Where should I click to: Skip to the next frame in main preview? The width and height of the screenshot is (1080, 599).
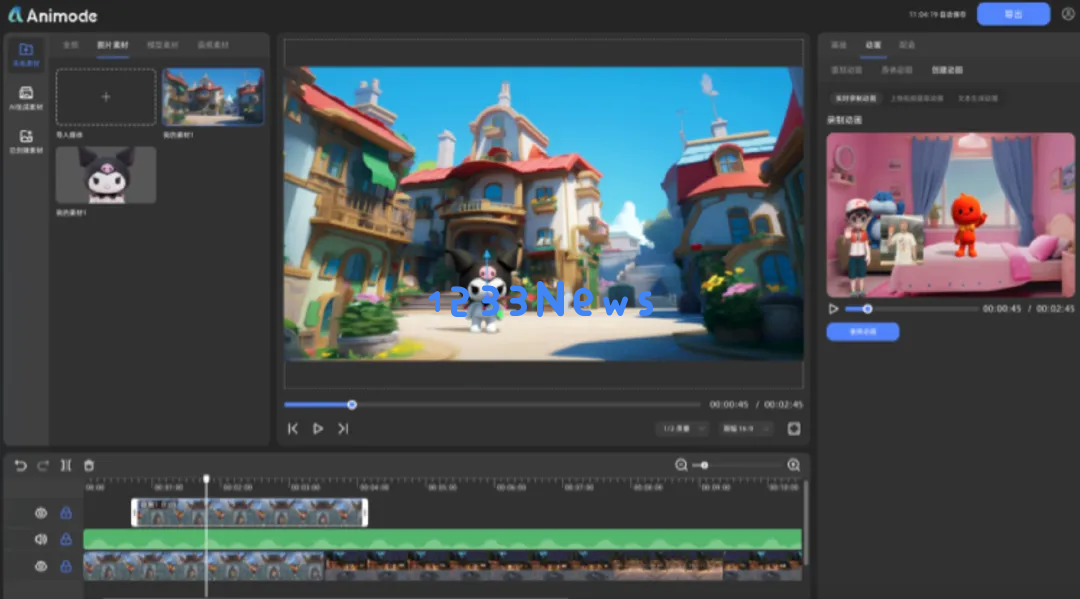pos(343,428)
